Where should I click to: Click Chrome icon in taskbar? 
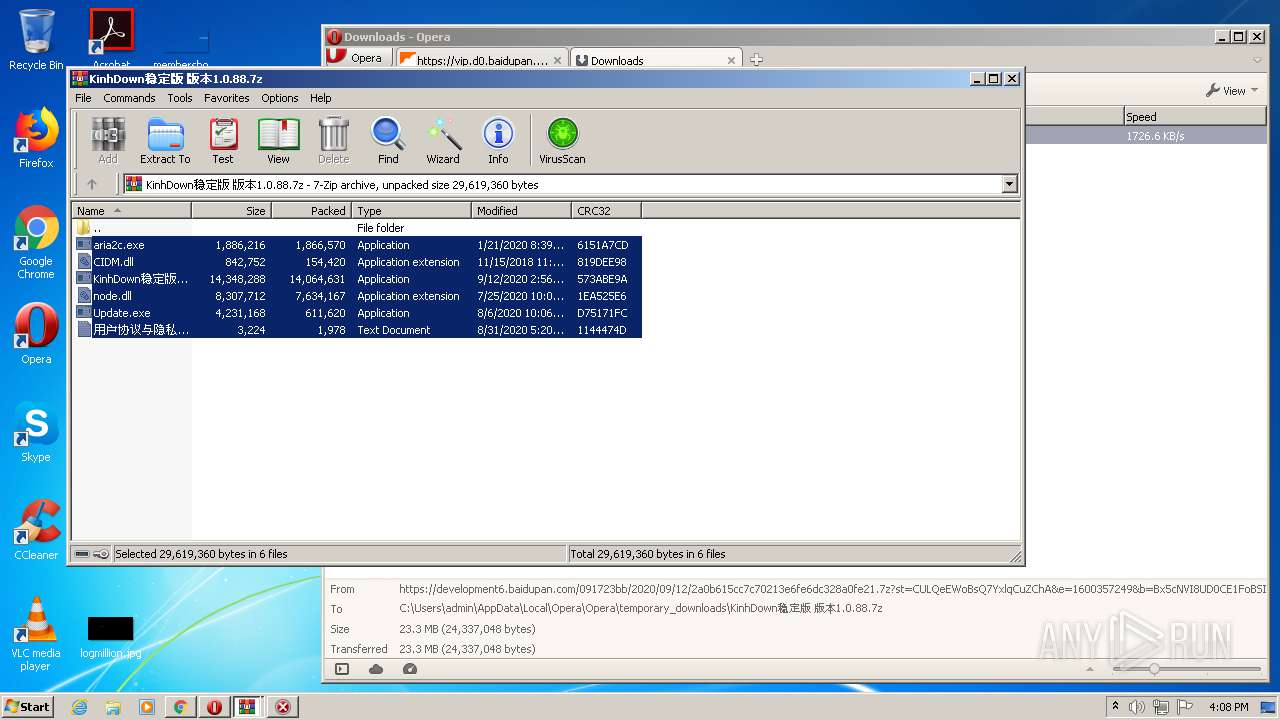tap(180, 707)
